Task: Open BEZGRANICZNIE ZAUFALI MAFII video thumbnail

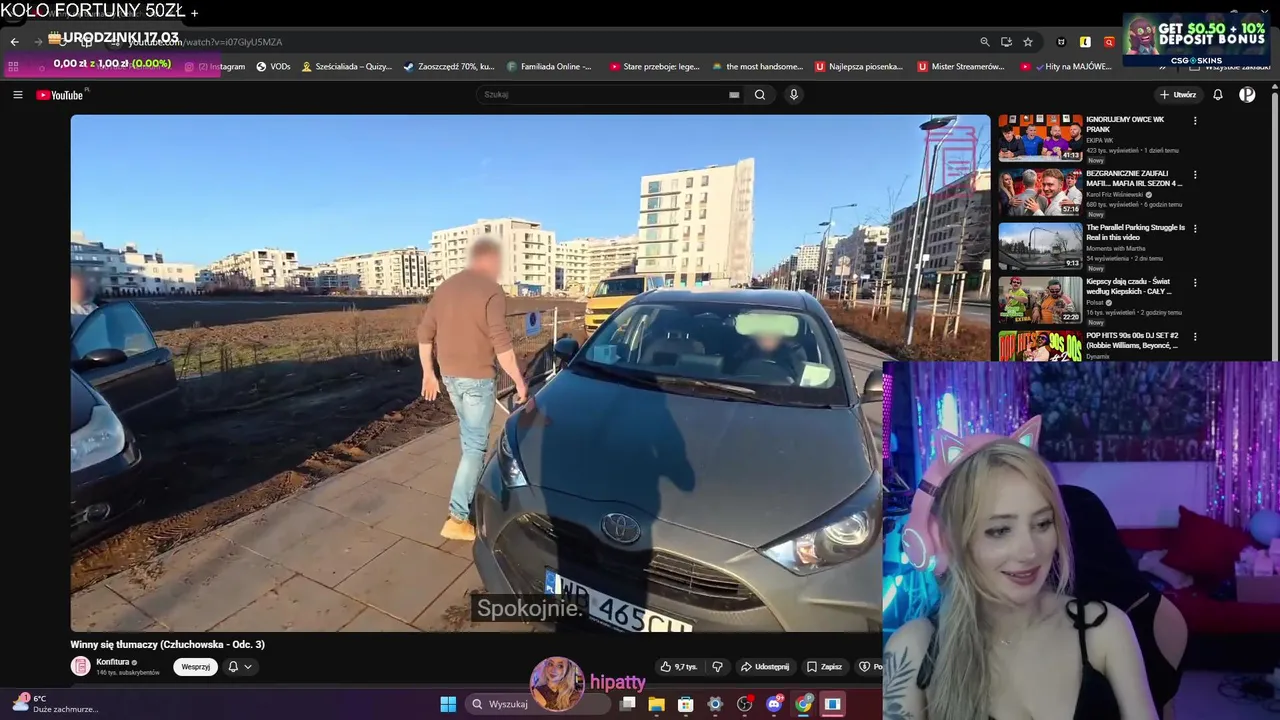Action: point(1040,192)
